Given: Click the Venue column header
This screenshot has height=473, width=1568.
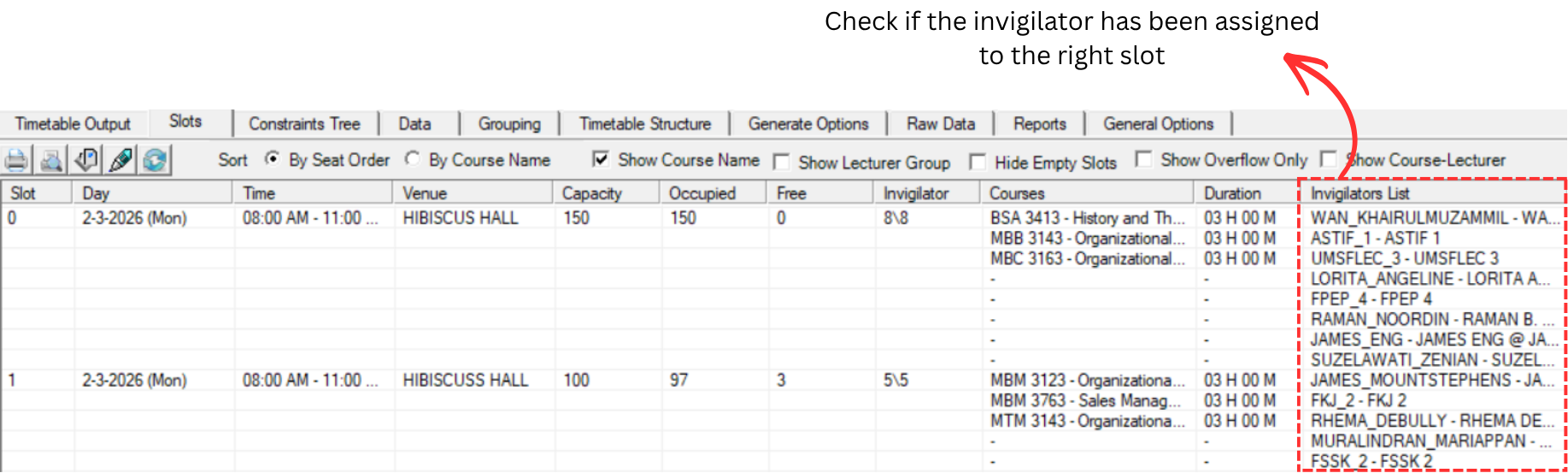Looking at the screenshot, I should pos(474,193).
